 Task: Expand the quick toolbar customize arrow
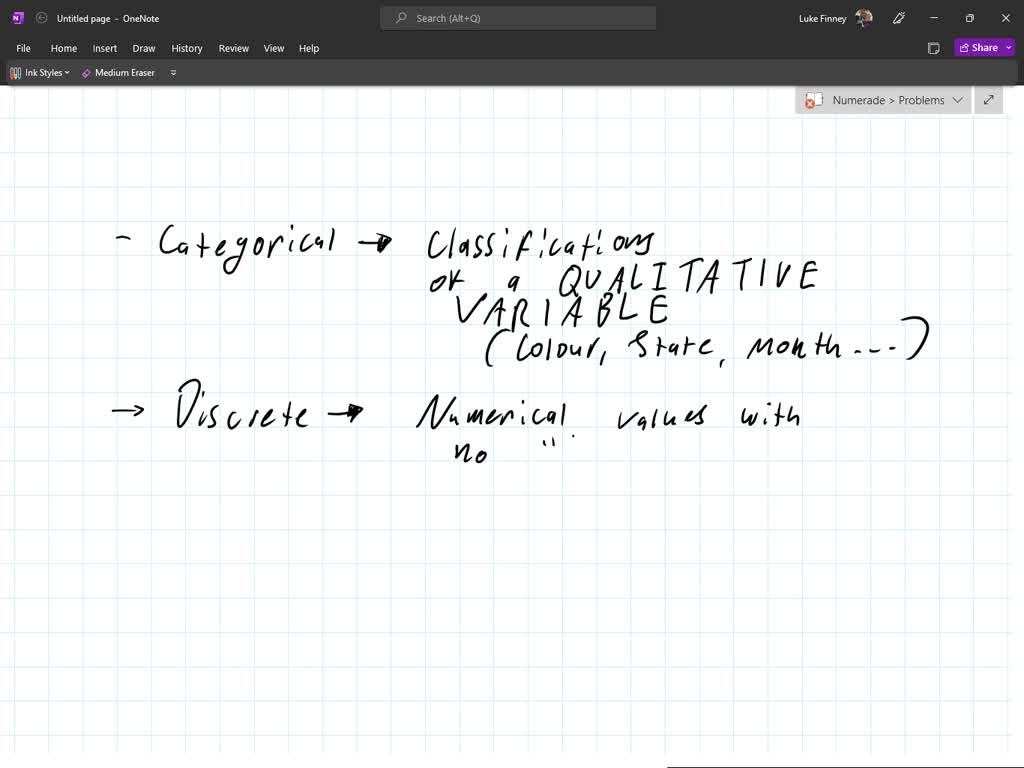(x=173, y=73)
